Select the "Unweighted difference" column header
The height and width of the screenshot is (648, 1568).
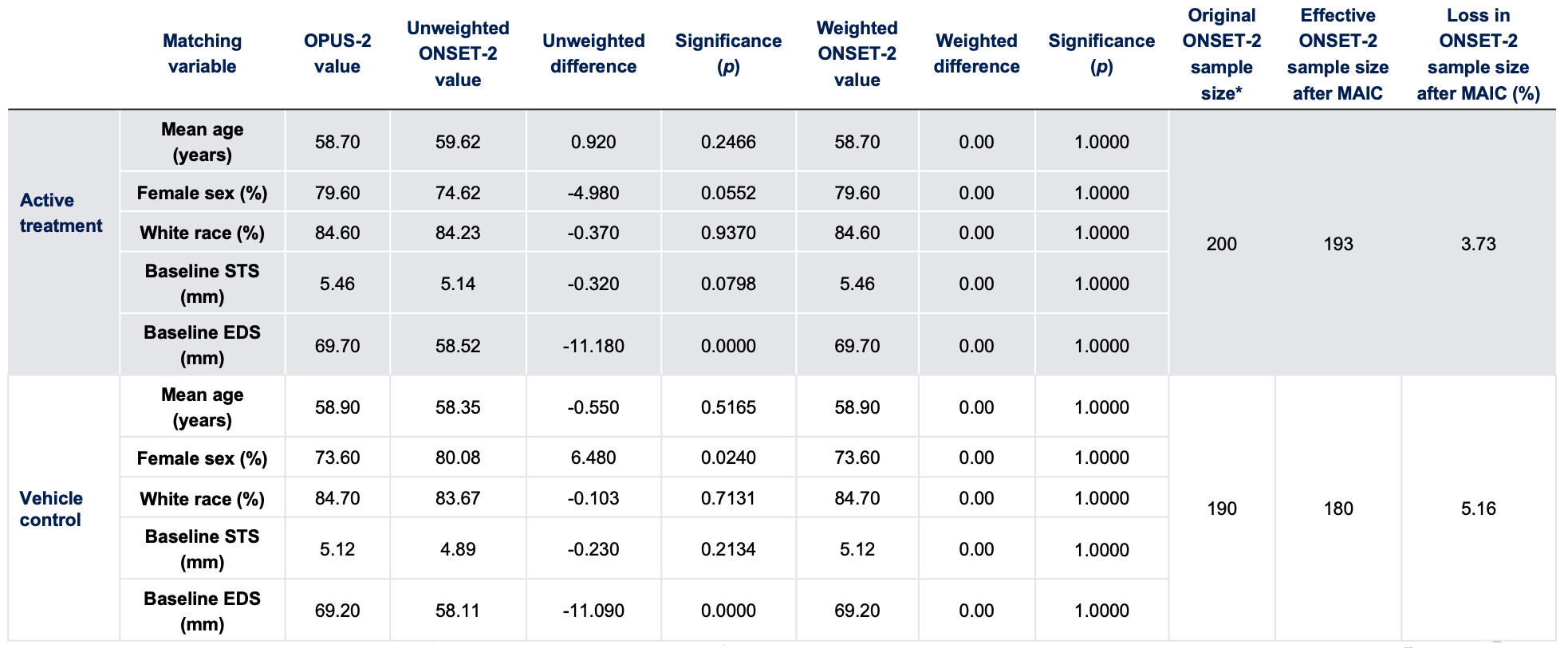(x=593, y=53)
